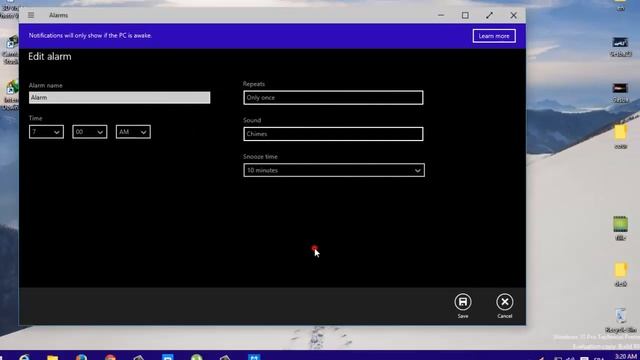Save the edited alarm
Image resolution: width=640 pixels, height=360 pixels.
(x=462, y=306)
